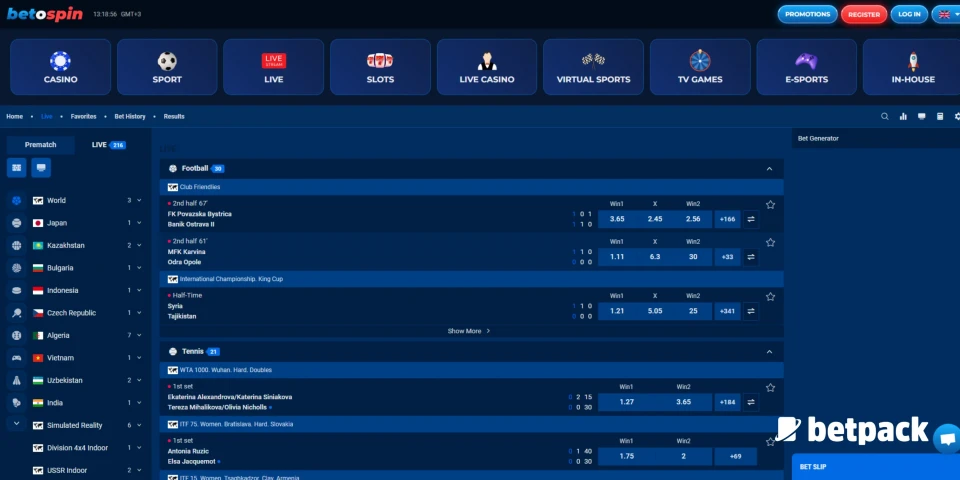Click the Promotions button
960x480 pixels.
pos(808,14)
